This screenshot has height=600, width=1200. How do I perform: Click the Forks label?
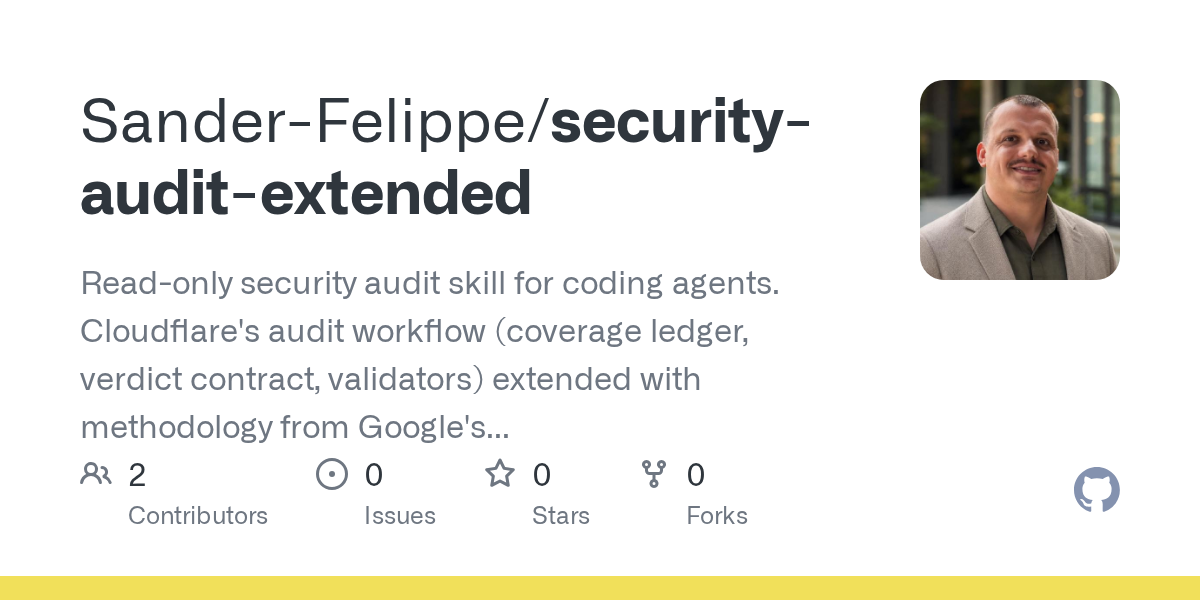[x=717, y=516]
